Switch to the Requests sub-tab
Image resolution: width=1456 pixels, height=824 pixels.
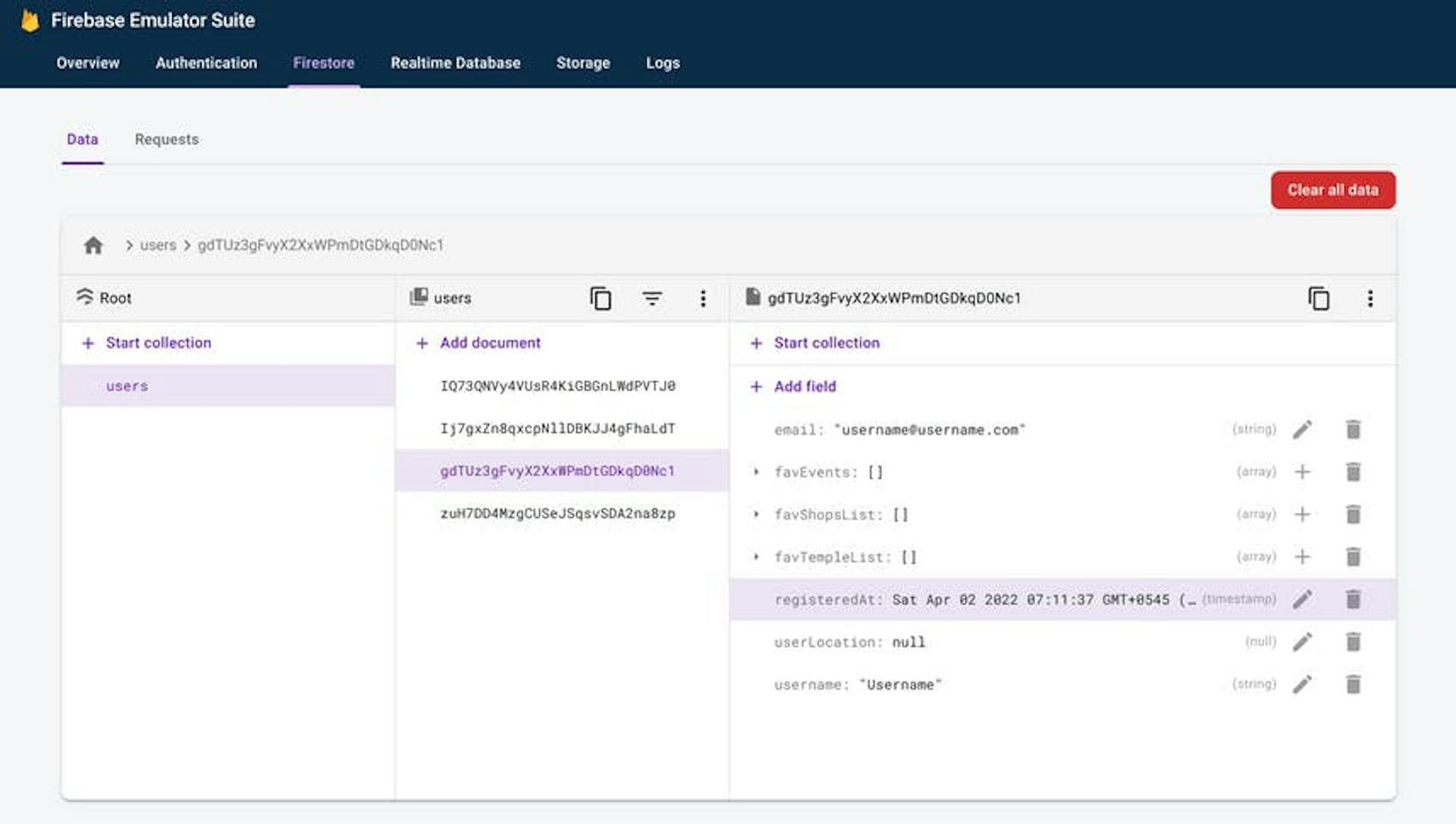[167, 139]
